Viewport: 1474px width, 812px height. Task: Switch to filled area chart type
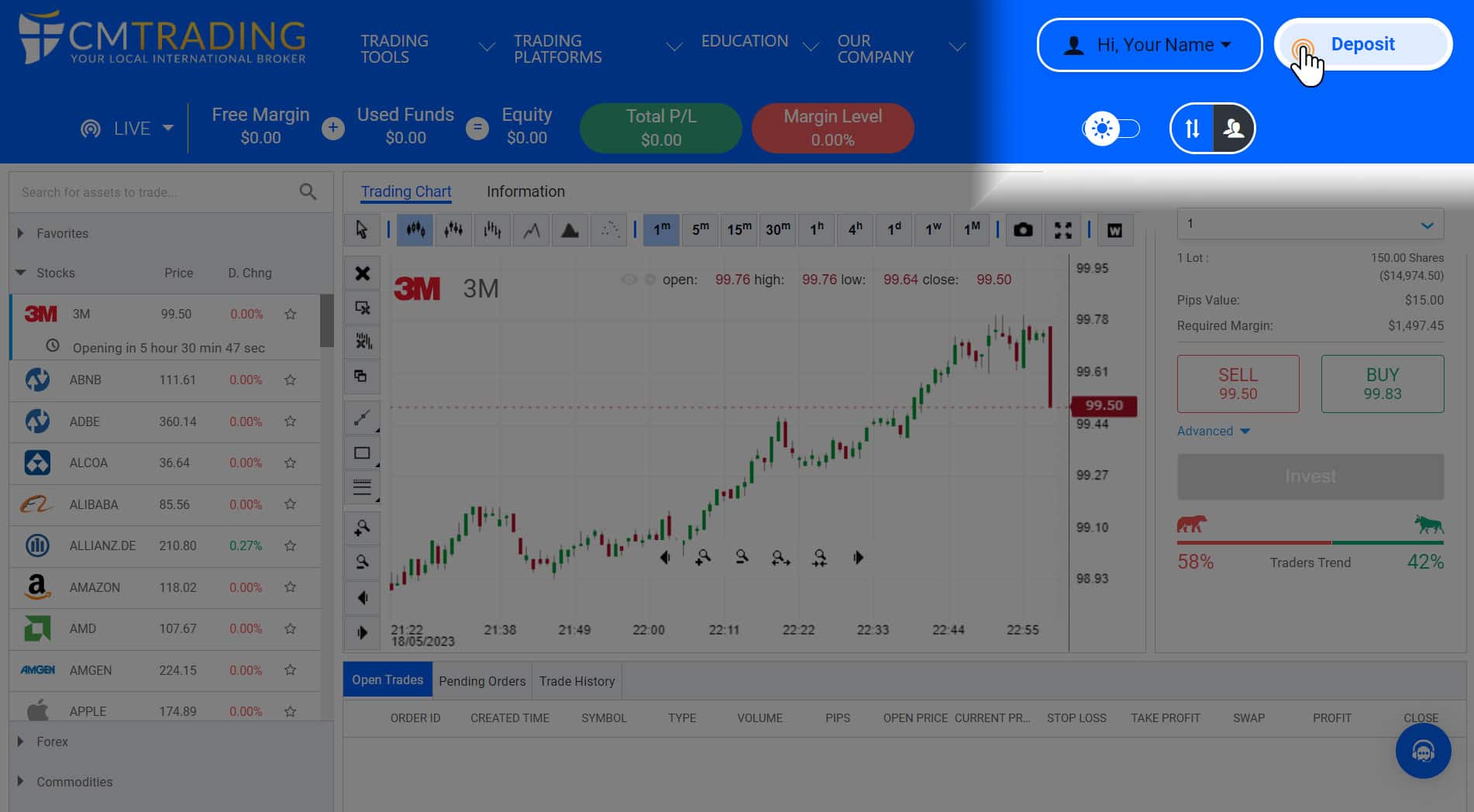(x=570, y=230)
